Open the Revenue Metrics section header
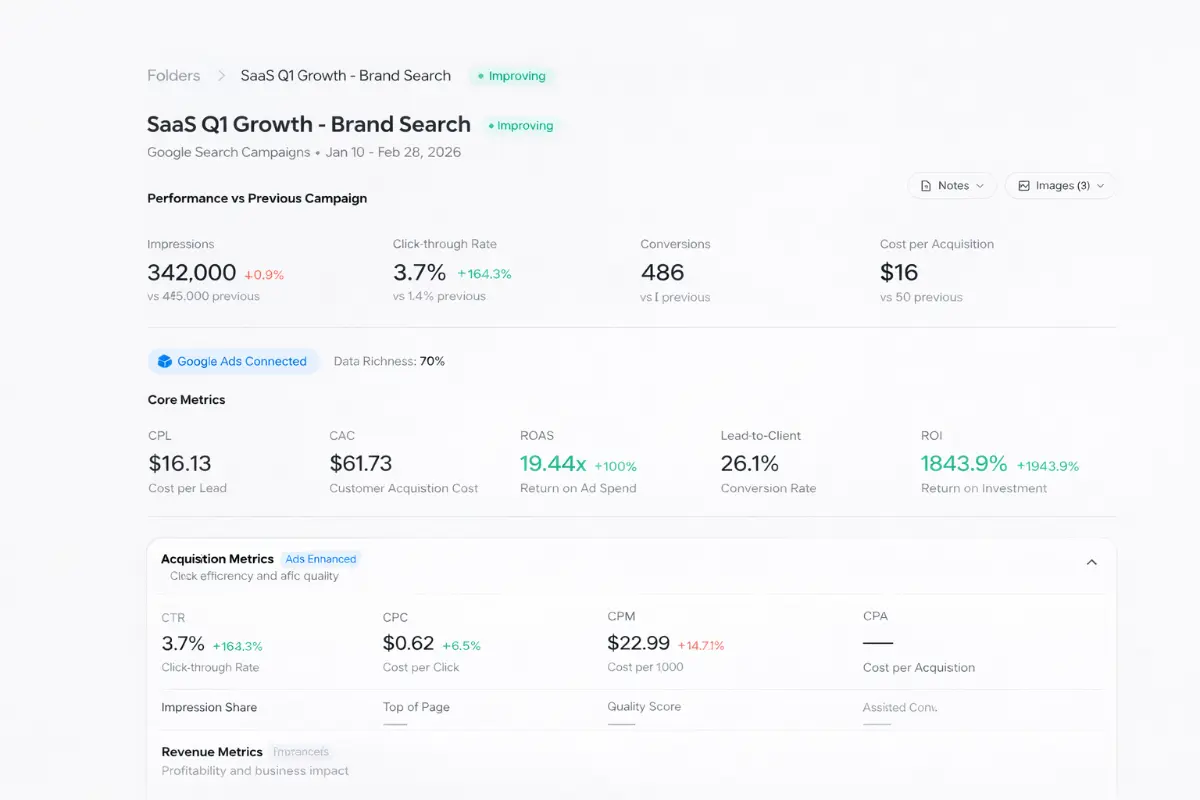1200x800 pixels. coord(212,752)
